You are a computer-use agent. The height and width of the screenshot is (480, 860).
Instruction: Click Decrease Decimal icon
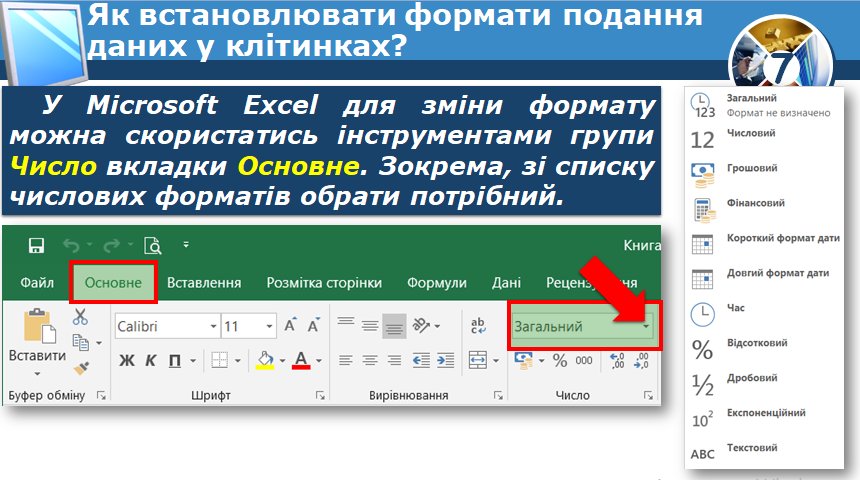pos(642,360)
